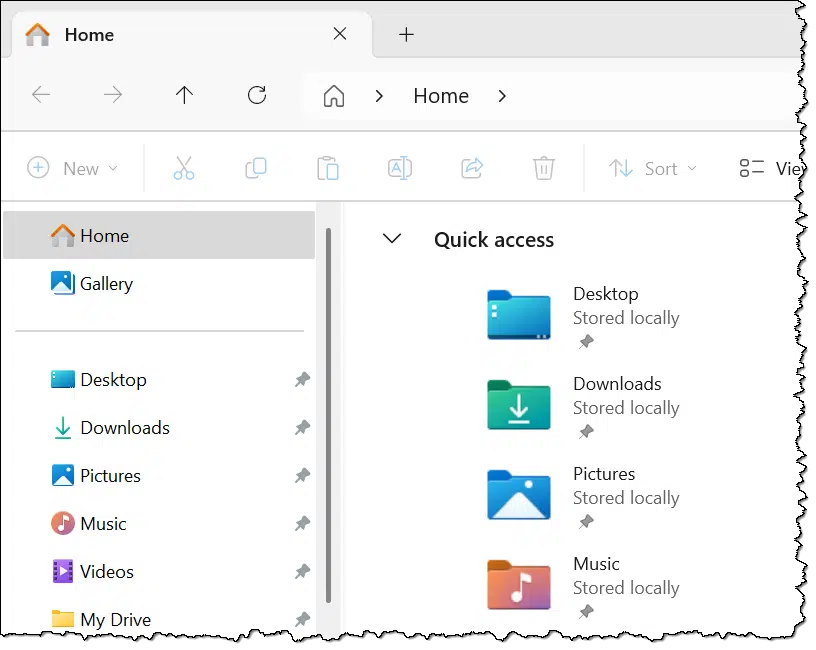Expand chevron after house icon in address bar
816x650 pixels.
coord(379,96)
